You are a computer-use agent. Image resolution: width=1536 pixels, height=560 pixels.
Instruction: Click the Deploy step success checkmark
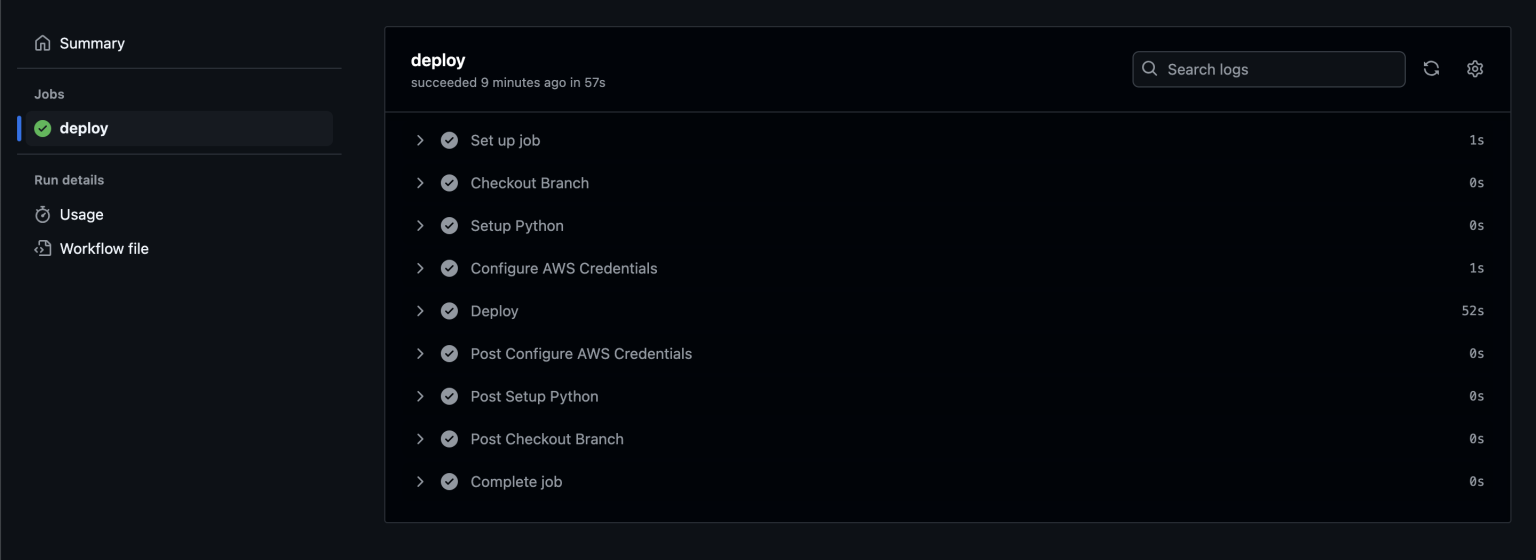coord(450,311)
